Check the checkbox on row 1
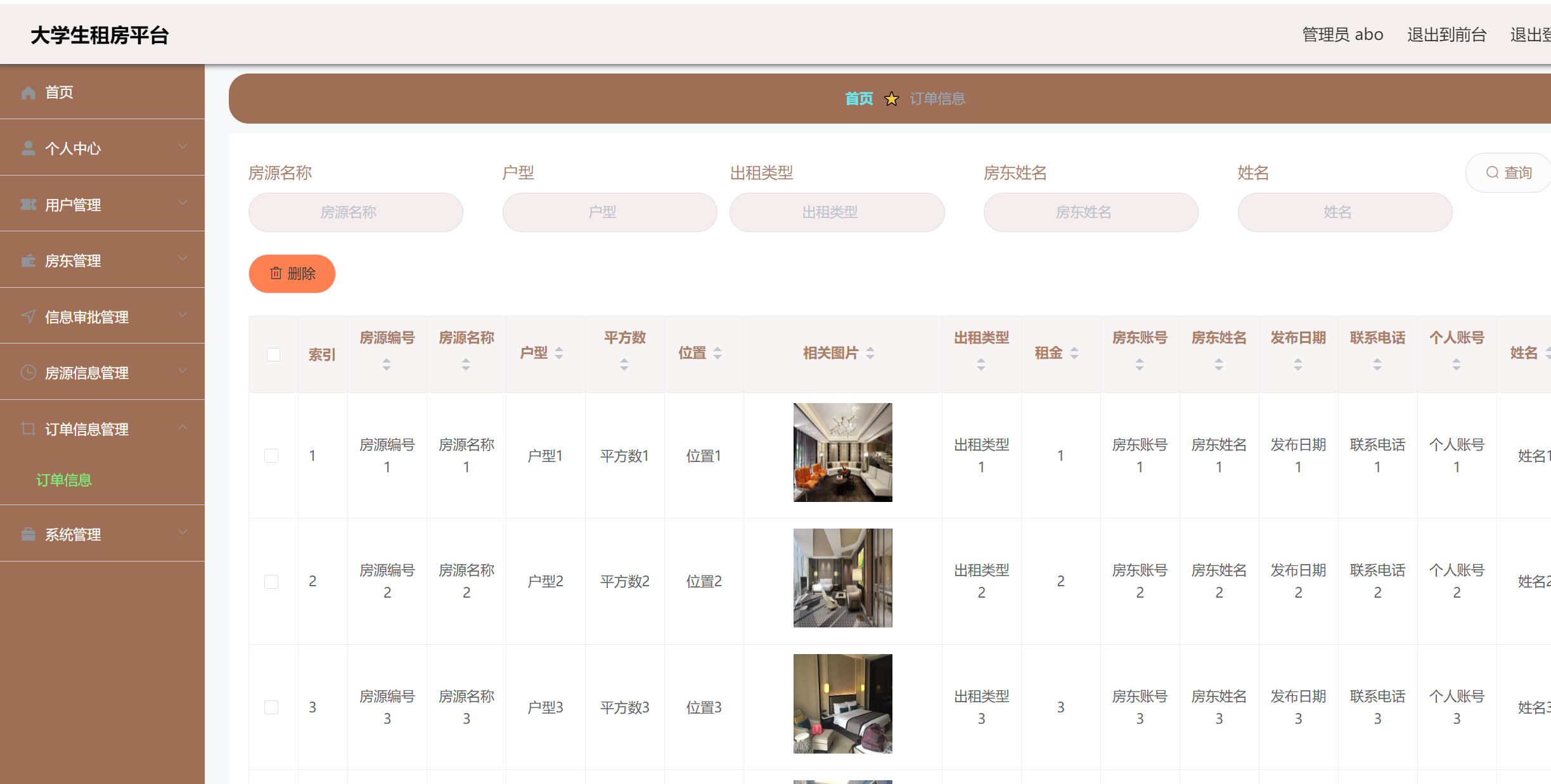1551x784 pixels. [273, 454]
